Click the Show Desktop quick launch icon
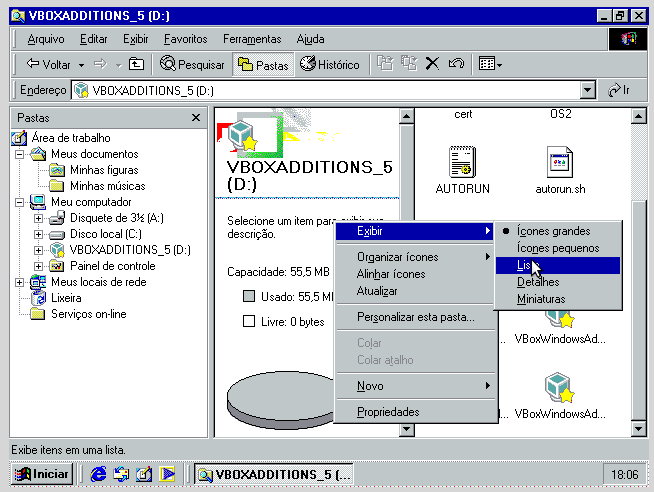 (x=144, y=474)
